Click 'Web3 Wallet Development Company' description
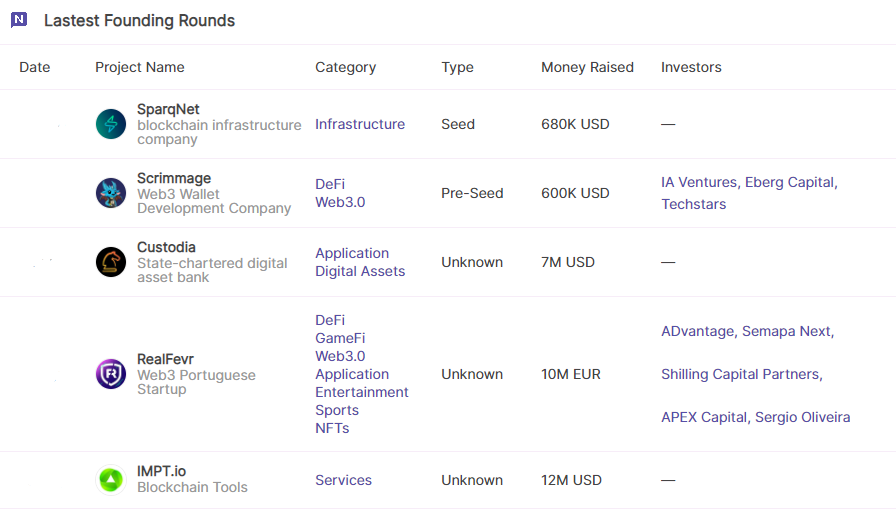The image size is (896, 511). click(214, 201)
